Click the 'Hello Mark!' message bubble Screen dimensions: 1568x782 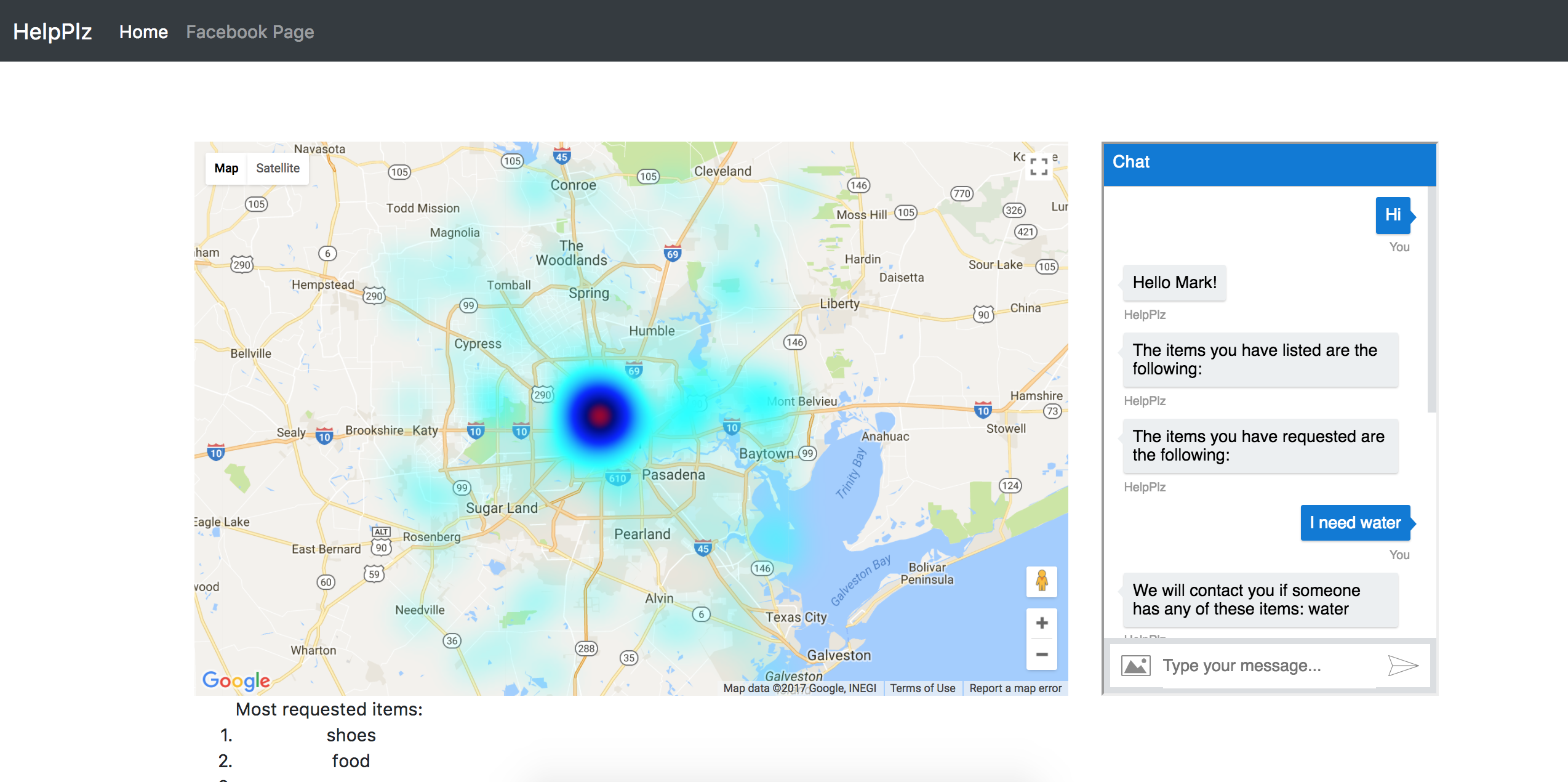point(1174,283)
